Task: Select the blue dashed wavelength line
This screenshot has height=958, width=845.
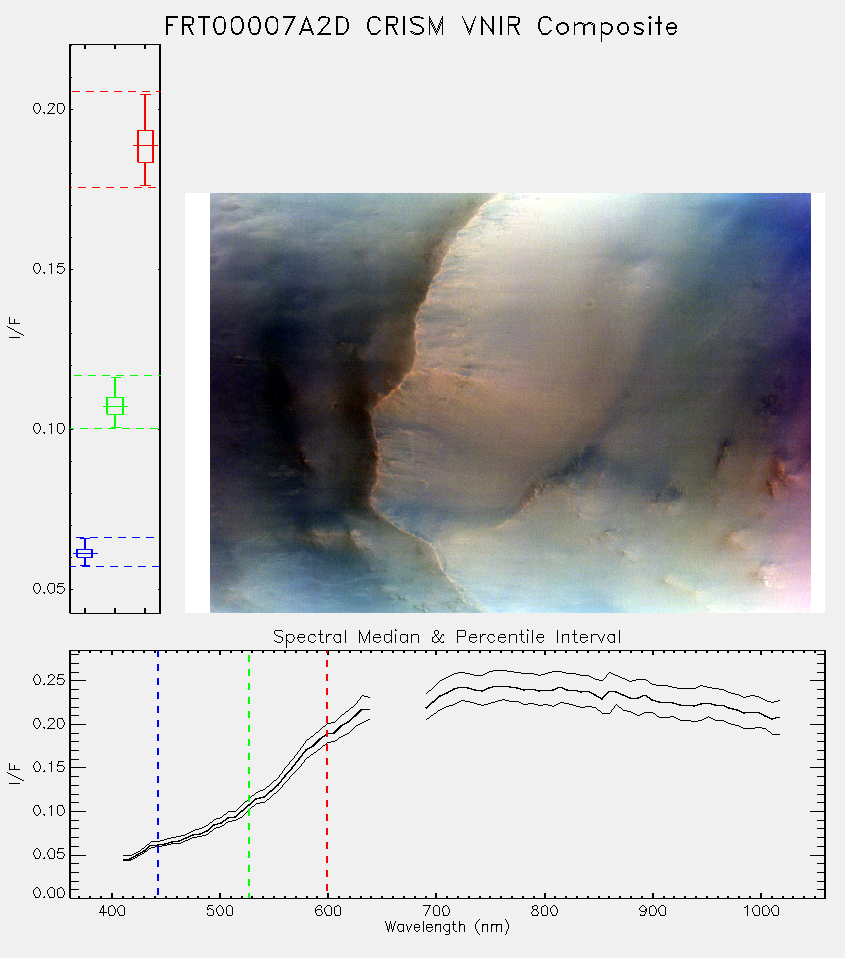Action: [x=158, y=773]
